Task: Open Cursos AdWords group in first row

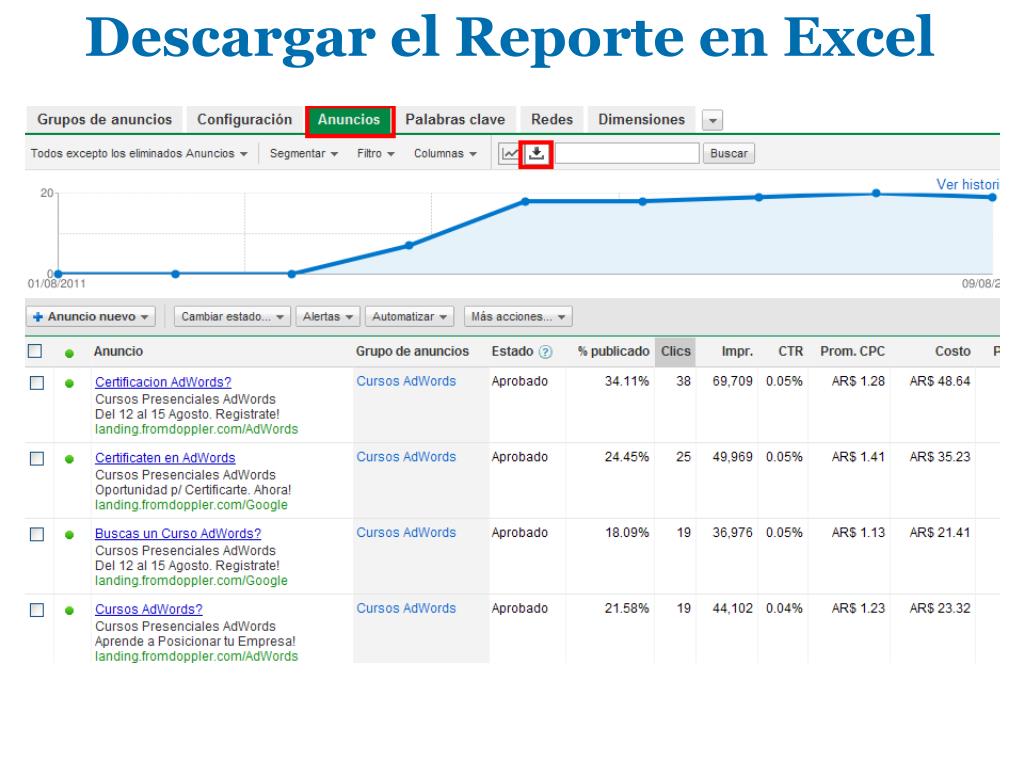Action: tap(406, 381)
